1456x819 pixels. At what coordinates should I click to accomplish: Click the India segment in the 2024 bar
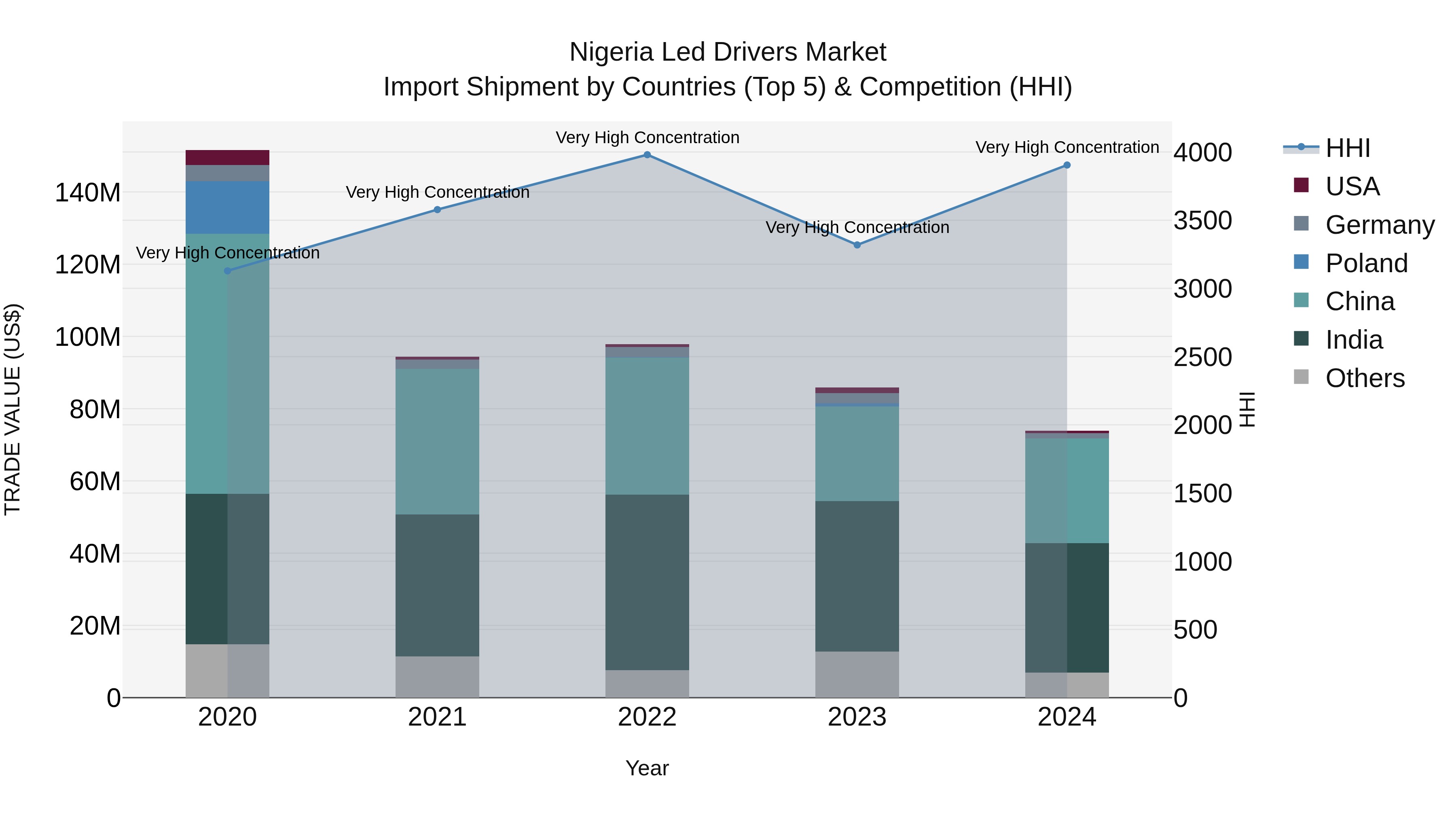click(x=1067, y=608)
